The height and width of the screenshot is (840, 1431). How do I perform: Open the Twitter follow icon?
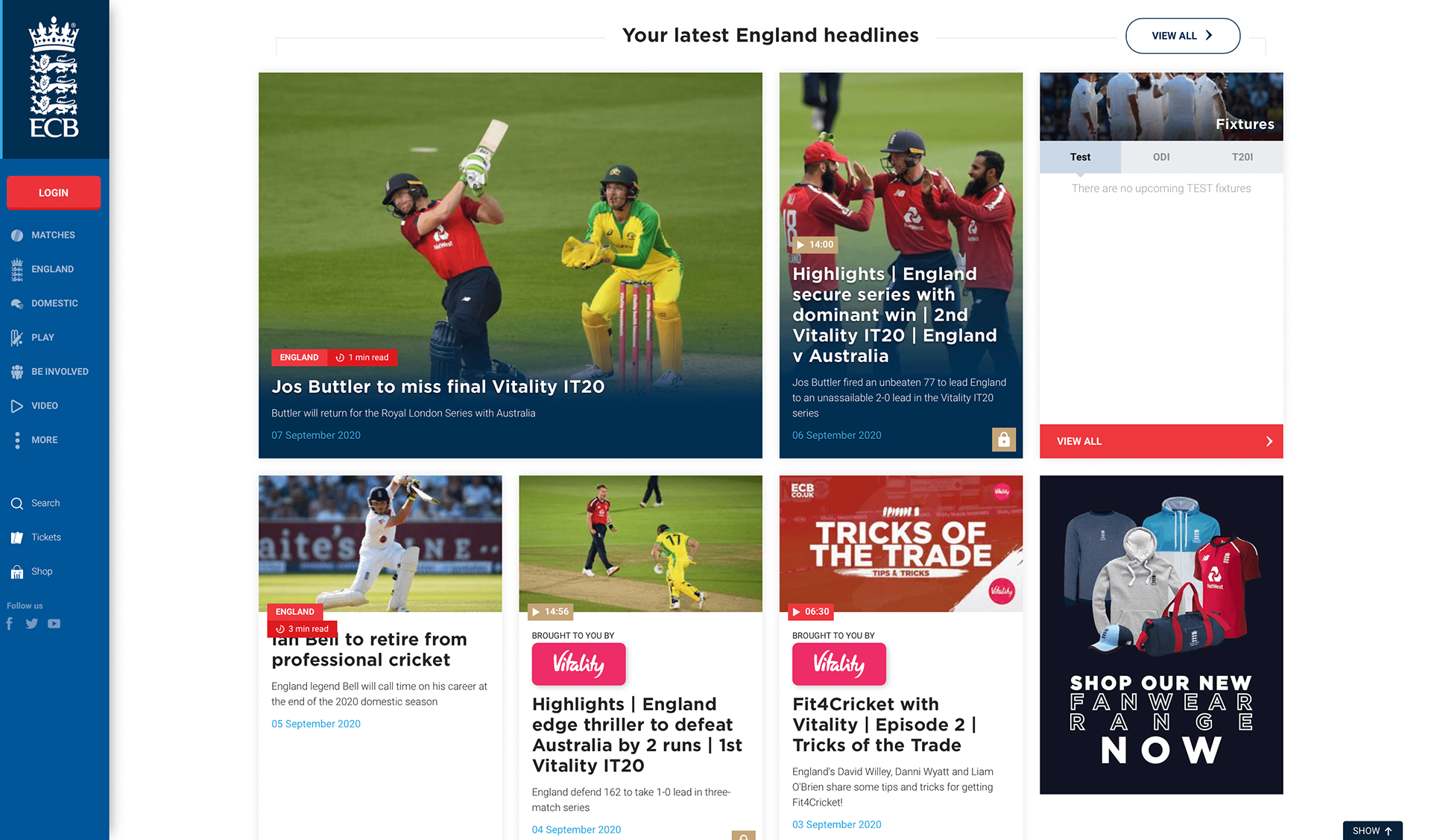pos(31,624)
